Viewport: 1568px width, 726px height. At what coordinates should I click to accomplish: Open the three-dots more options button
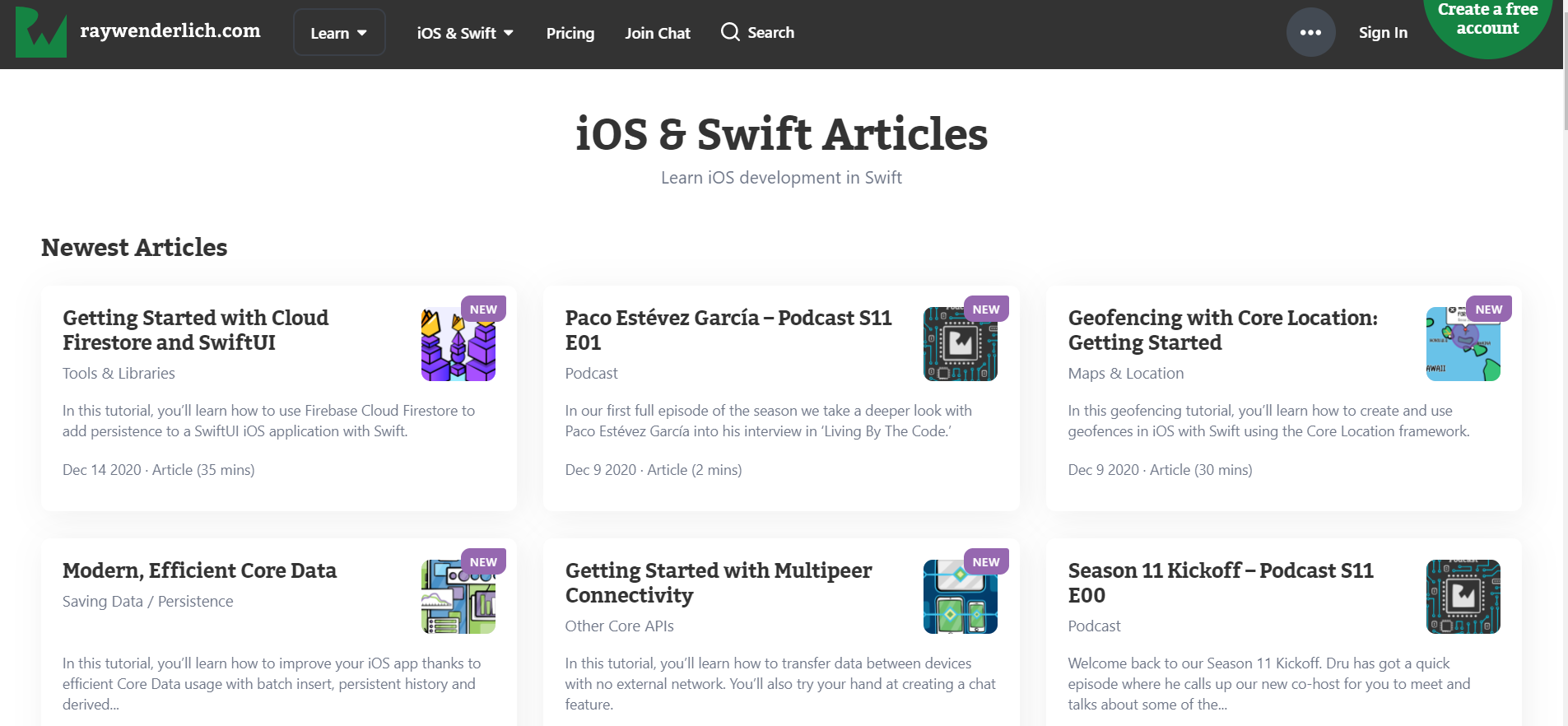coord(1310,32)
